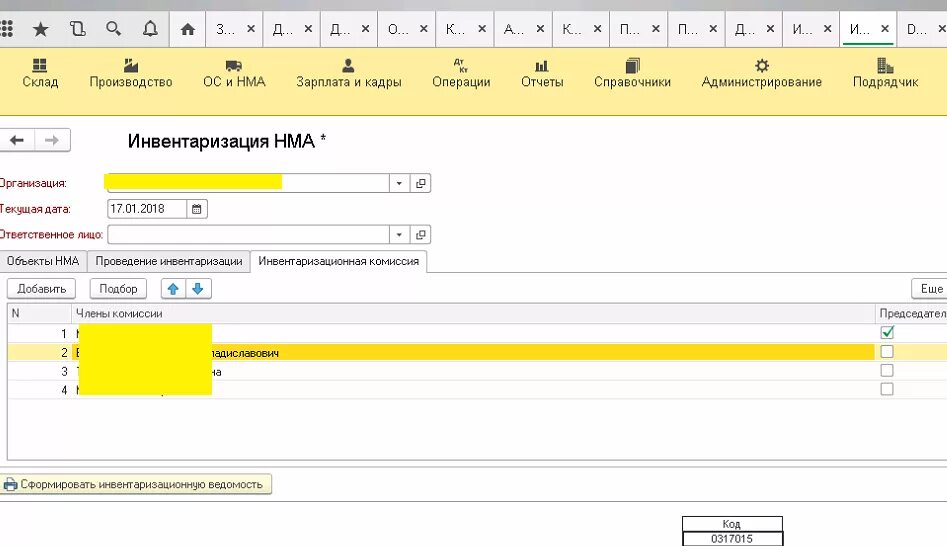Open Организация record icon
Viewport: 947px width, 546px height.
(x=420, y=183)
